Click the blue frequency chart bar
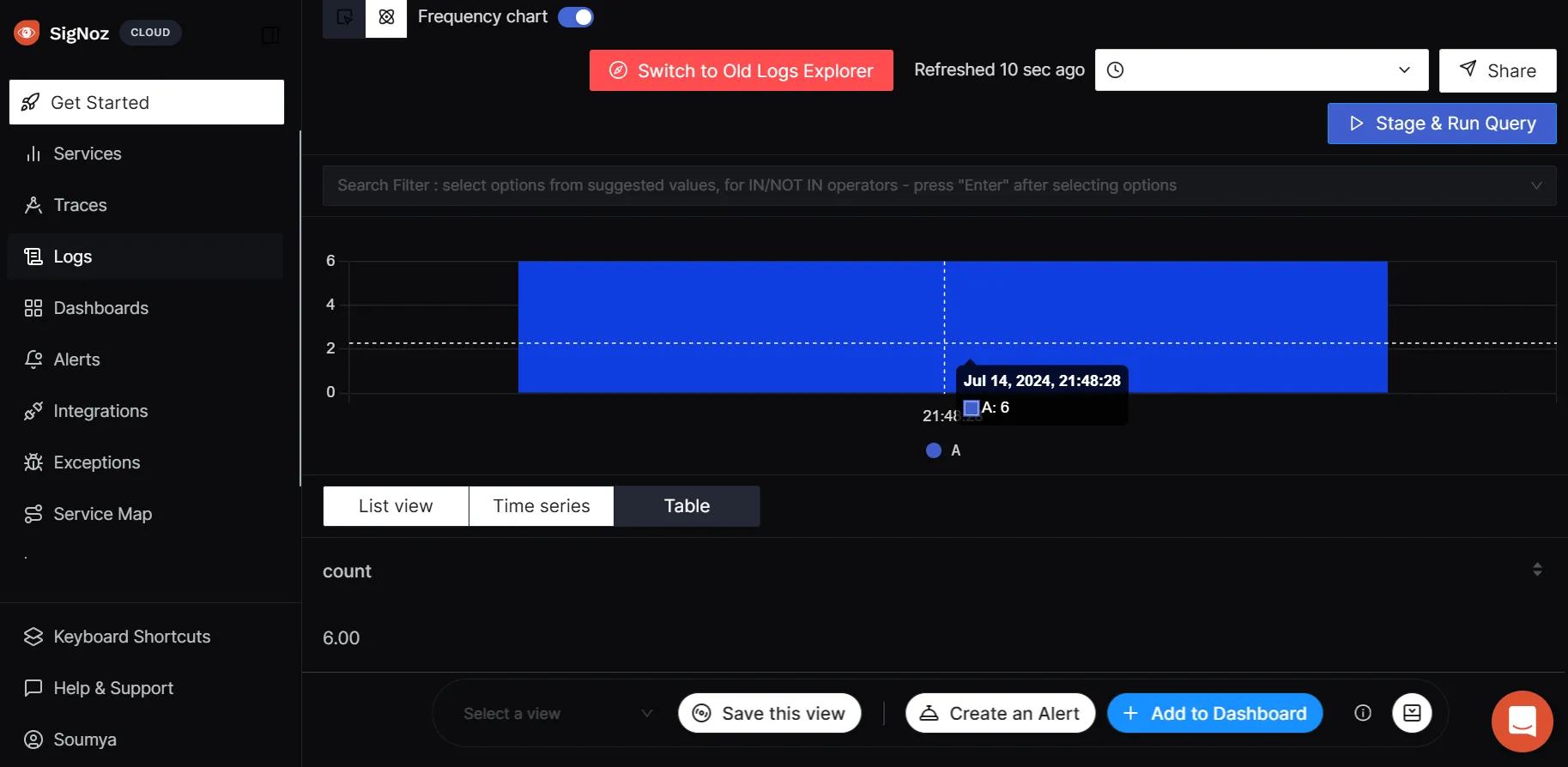1568x767 pixels. point(953,326)
